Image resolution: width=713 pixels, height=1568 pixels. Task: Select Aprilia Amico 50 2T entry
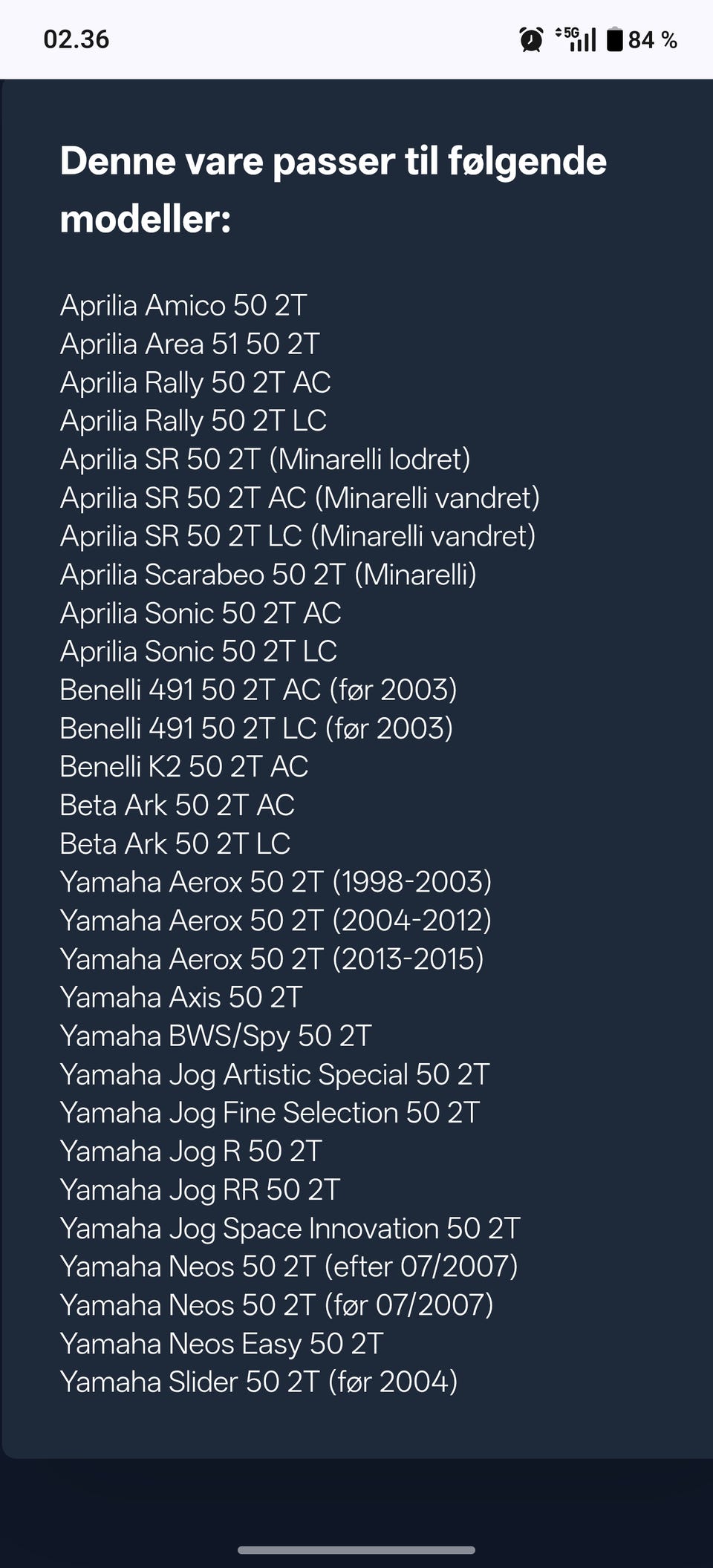tap(183, 305)
